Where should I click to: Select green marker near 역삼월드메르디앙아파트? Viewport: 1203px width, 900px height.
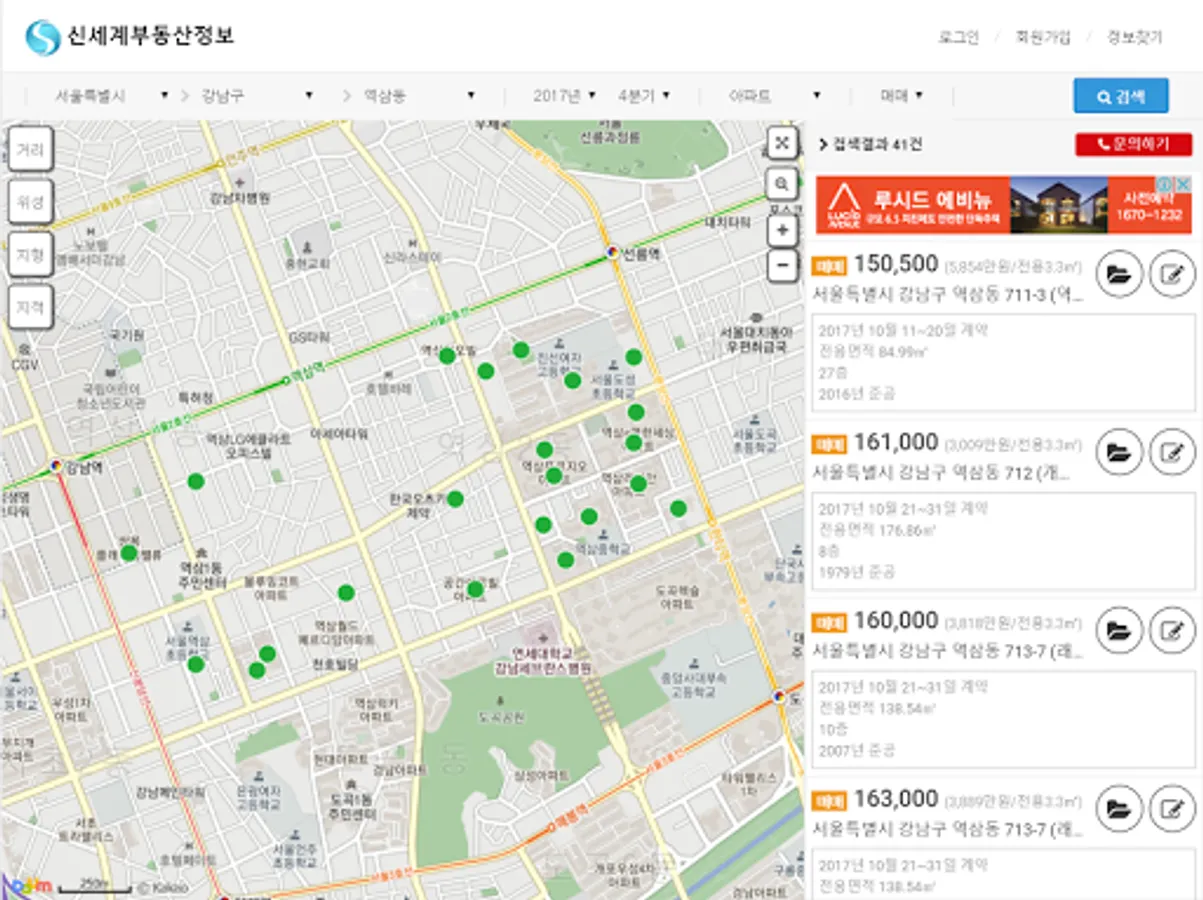pos(346,593)
